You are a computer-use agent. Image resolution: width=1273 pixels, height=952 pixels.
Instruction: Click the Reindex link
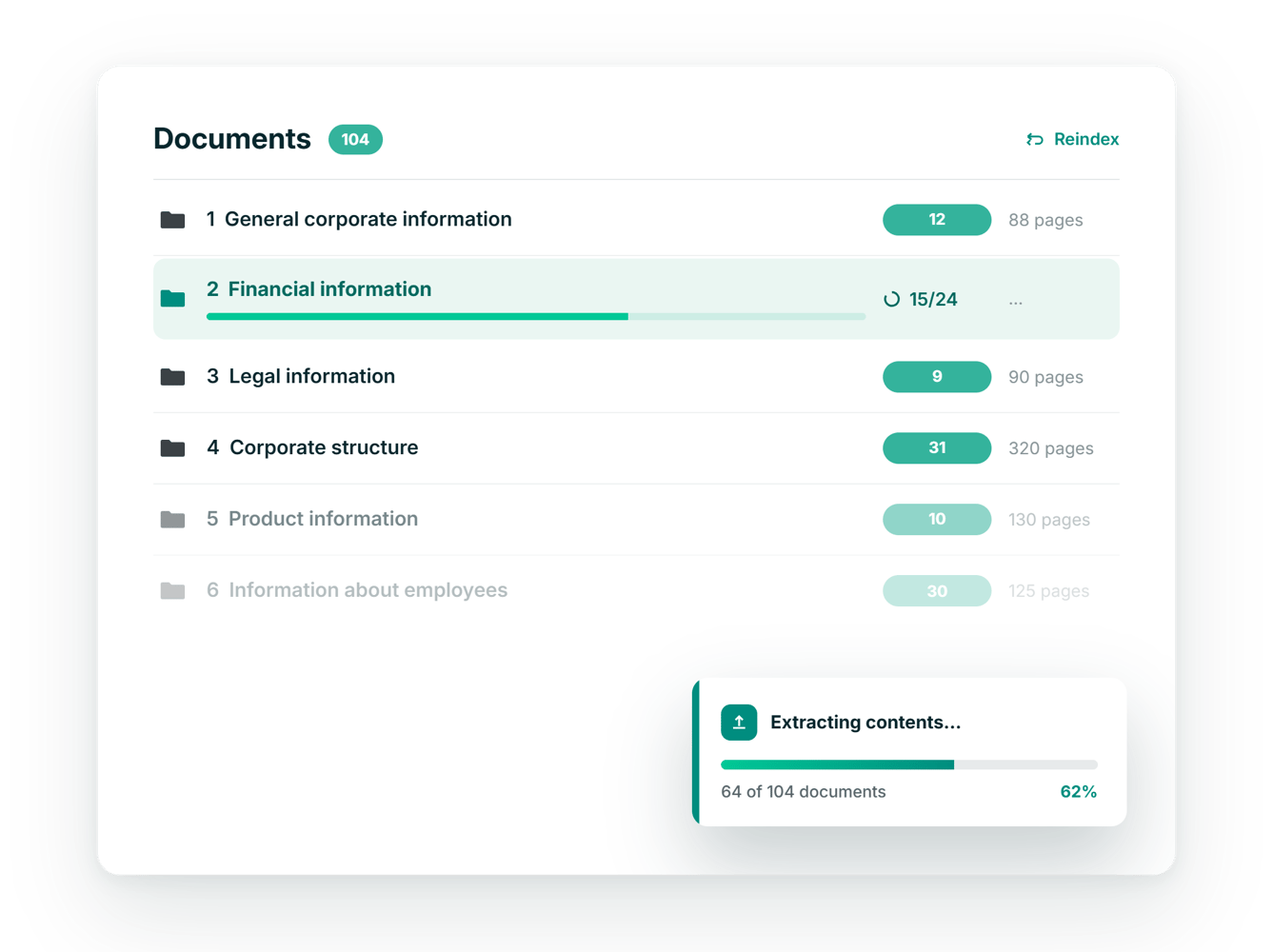(1072, 139)
